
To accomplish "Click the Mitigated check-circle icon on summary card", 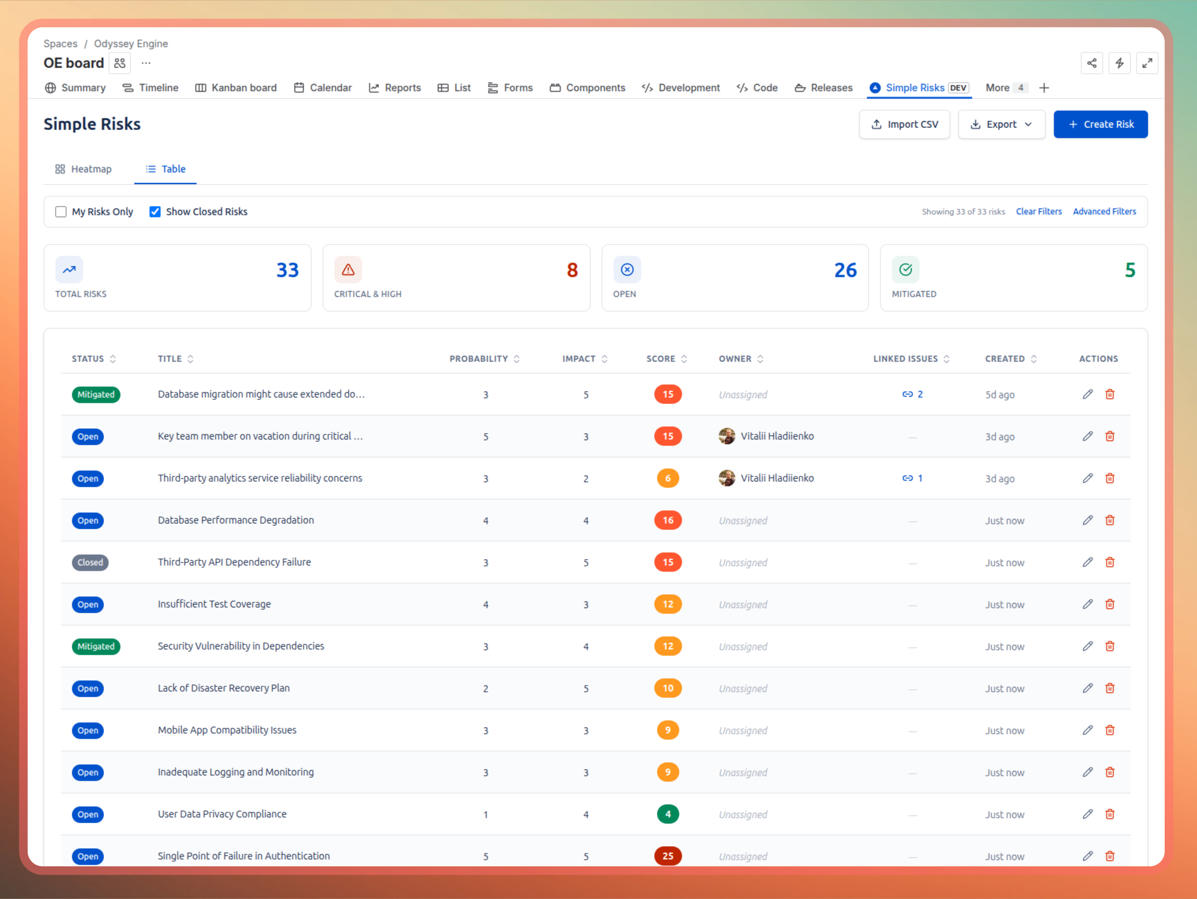I will click(905, 269).
